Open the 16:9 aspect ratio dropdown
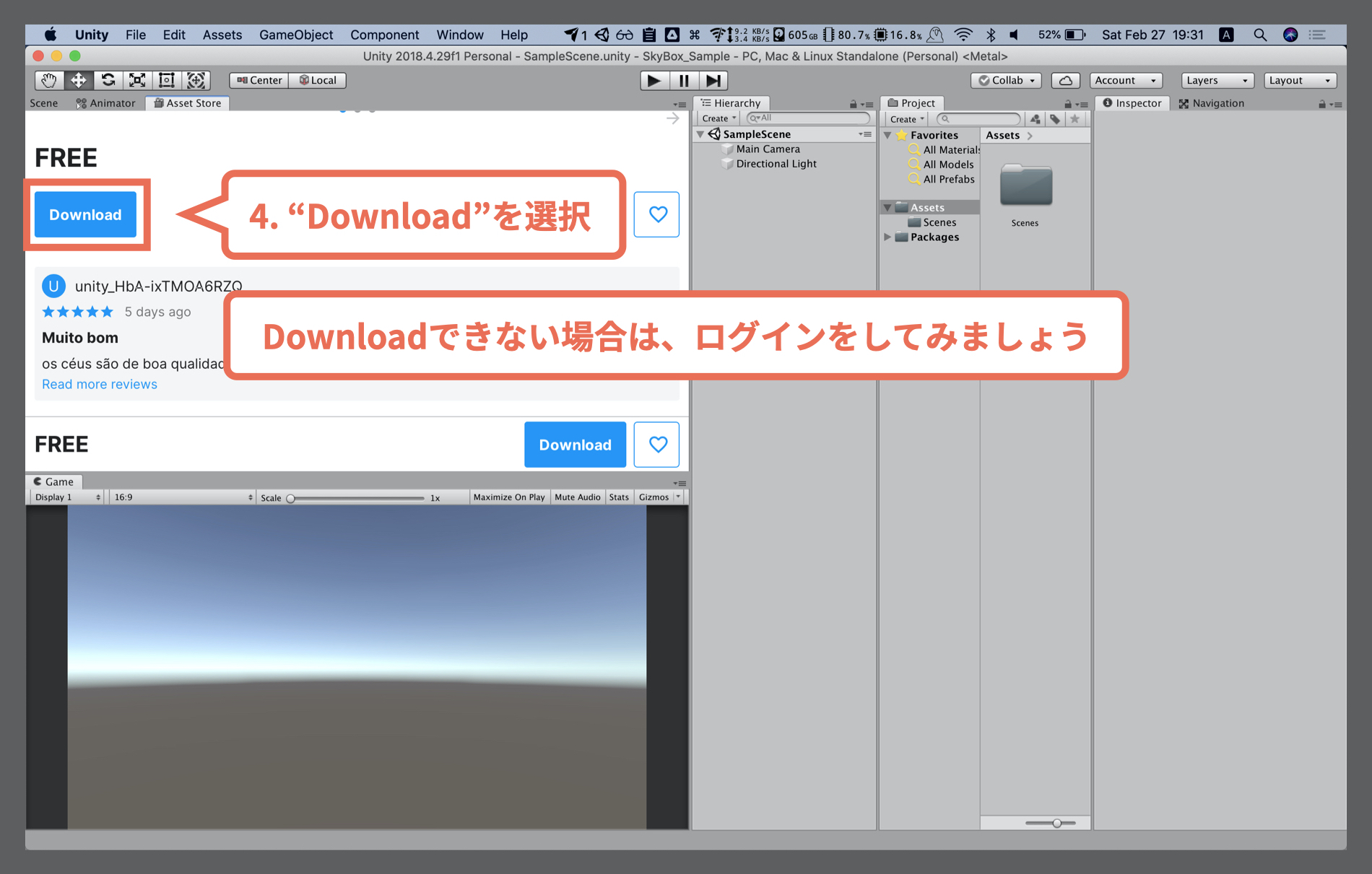The height and width of the screenshot is (874, 1372). tap(183, 497)
